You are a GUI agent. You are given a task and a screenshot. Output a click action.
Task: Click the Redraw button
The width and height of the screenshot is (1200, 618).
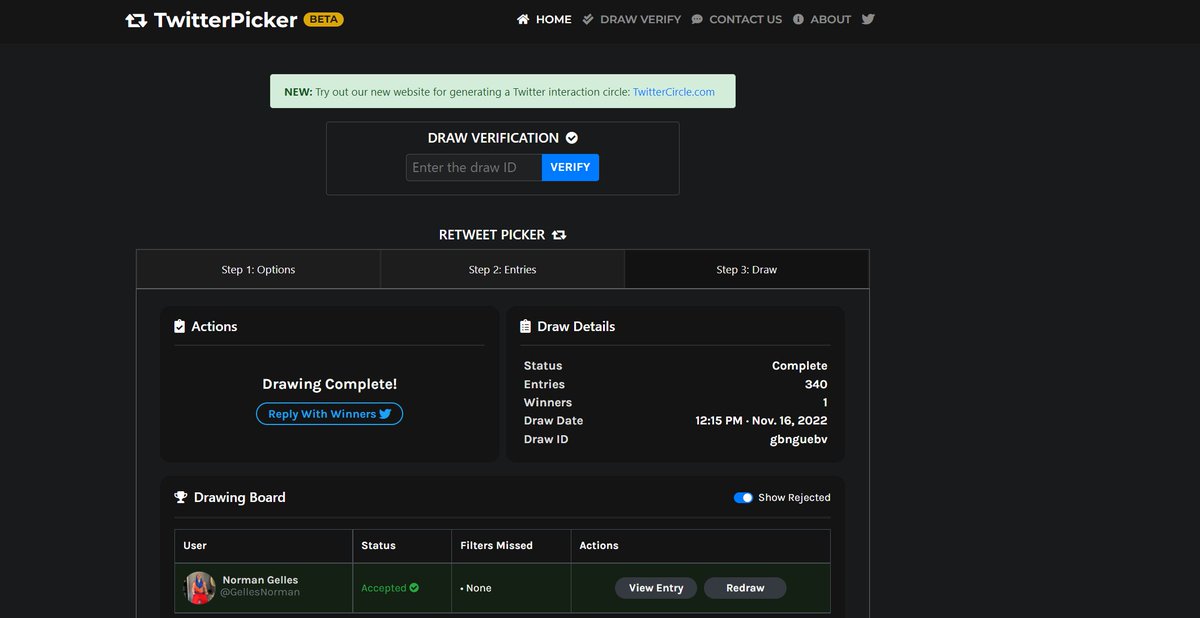coord(745,588)
